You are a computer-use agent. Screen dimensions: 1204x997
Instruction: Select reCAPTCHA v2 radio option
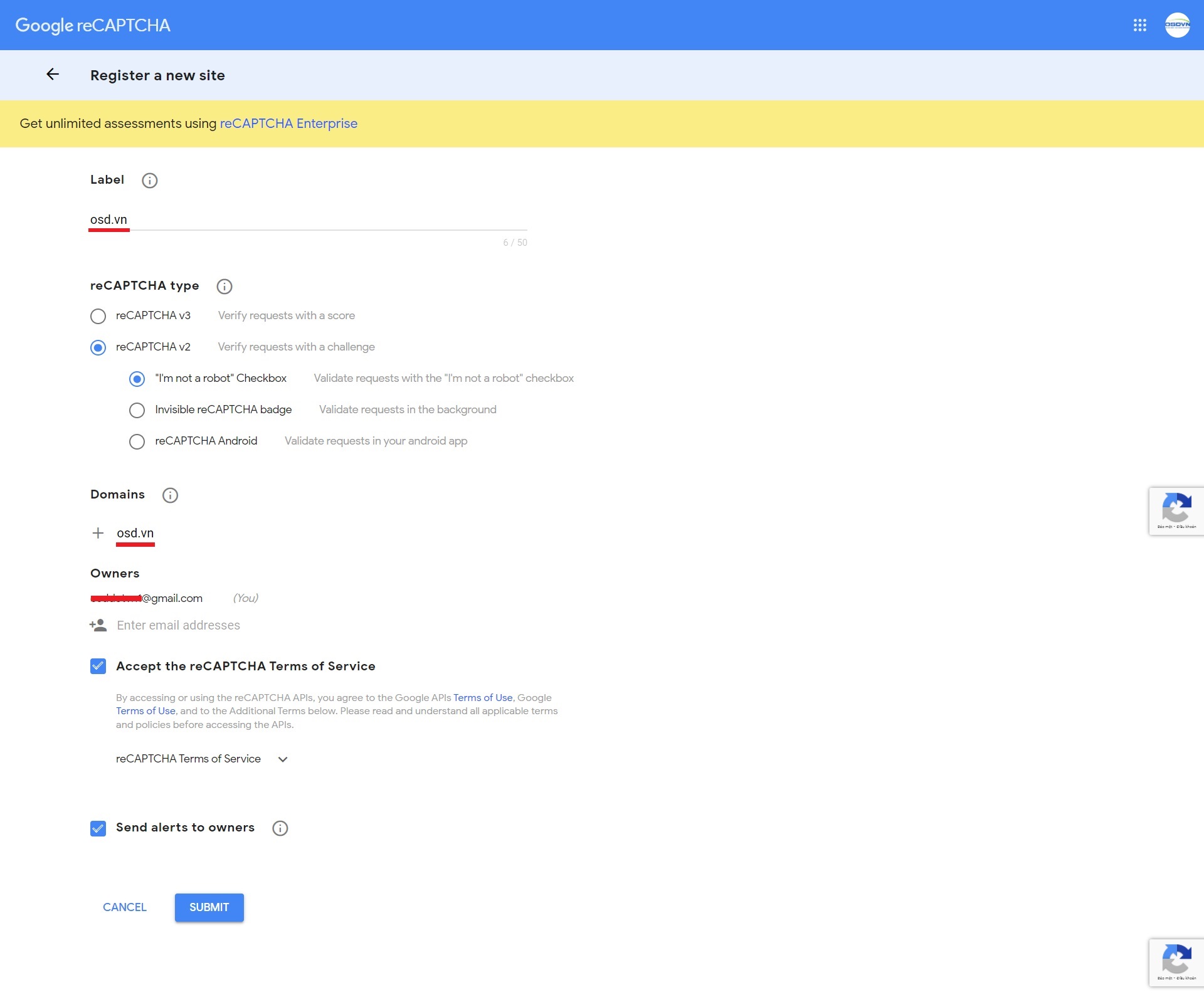(x=98, y=347)
